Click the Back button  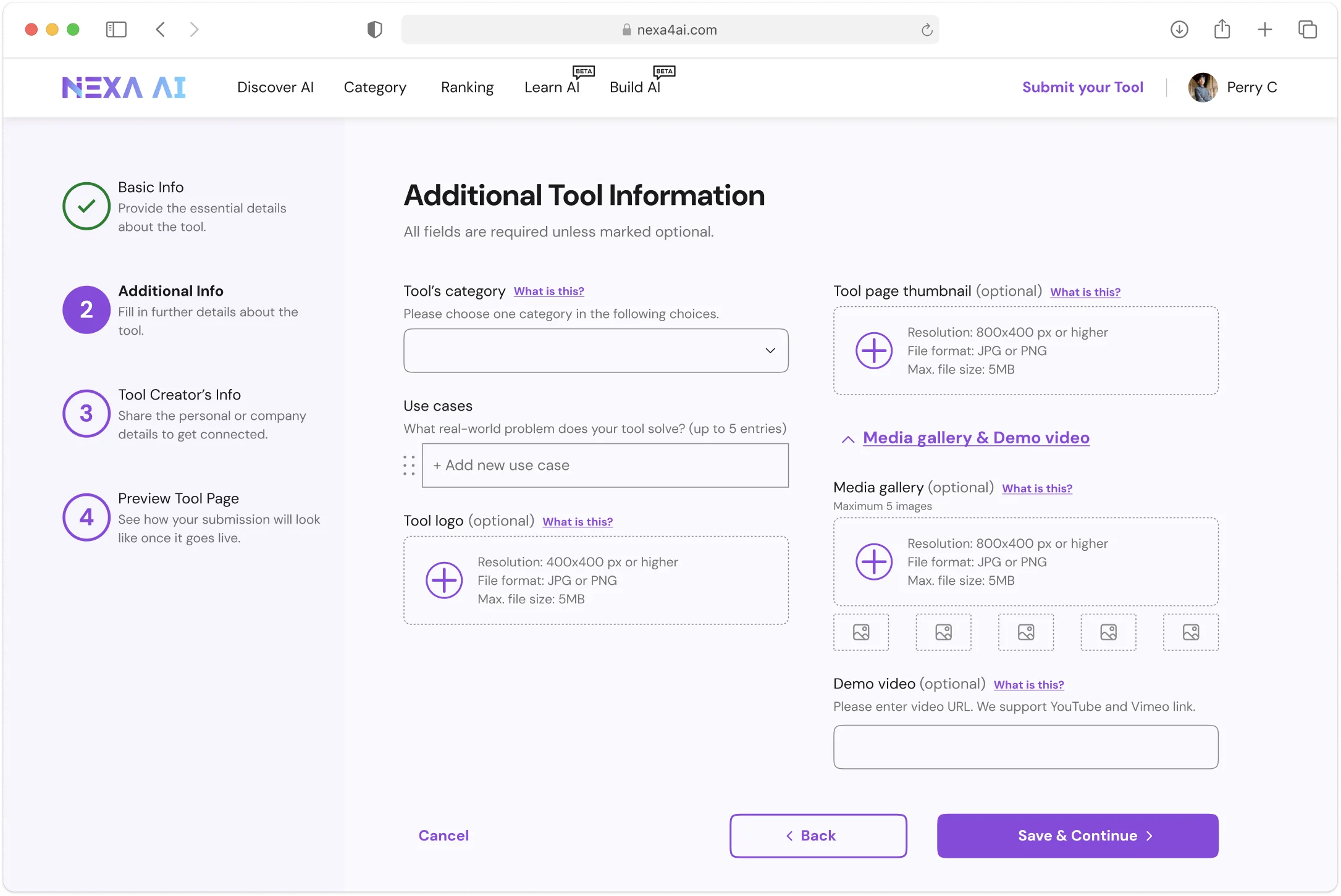point(818,836)
